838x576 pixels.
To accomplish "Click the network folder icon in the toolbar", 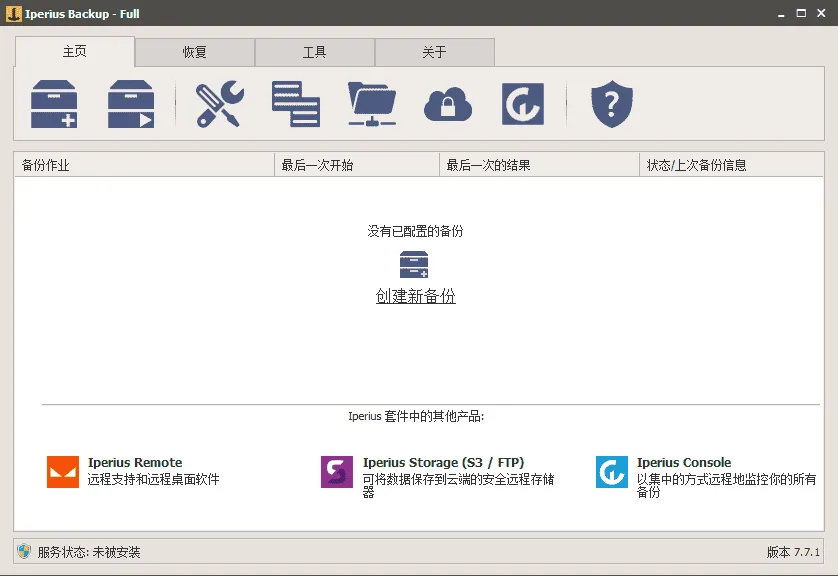I will (x=371, y=103).
